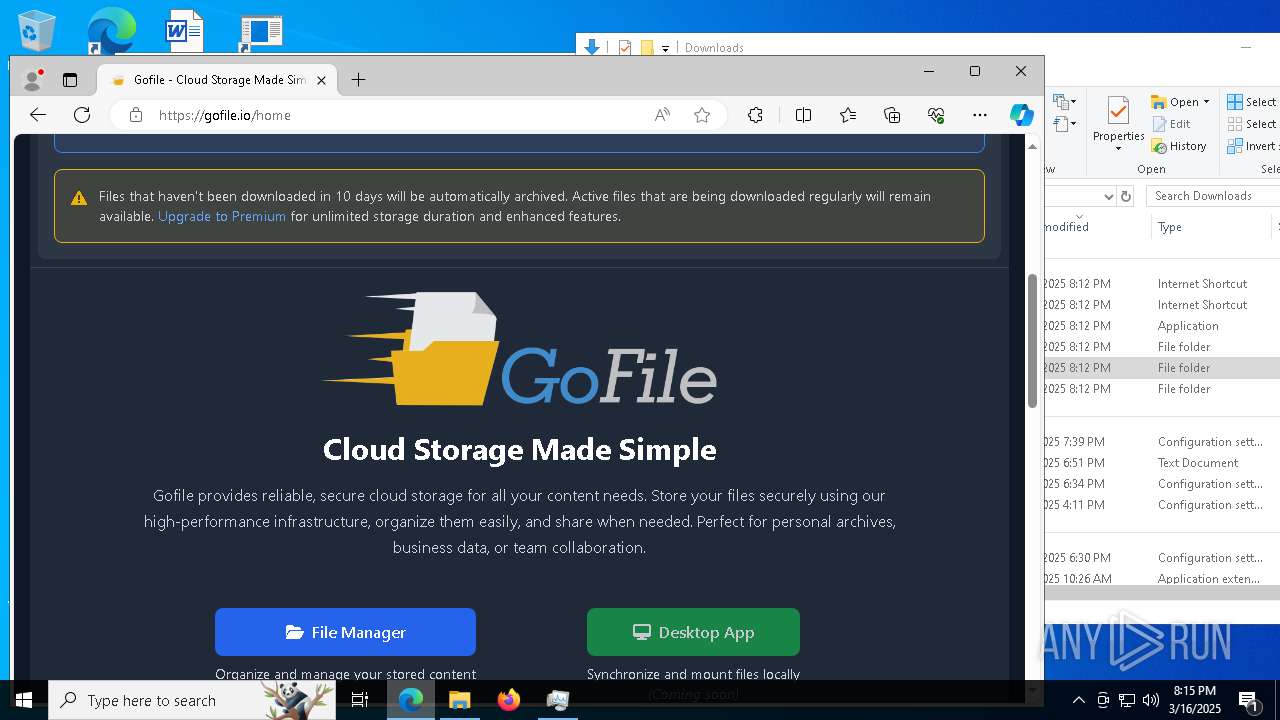Click the GoFile logo image

pos(519,349)
